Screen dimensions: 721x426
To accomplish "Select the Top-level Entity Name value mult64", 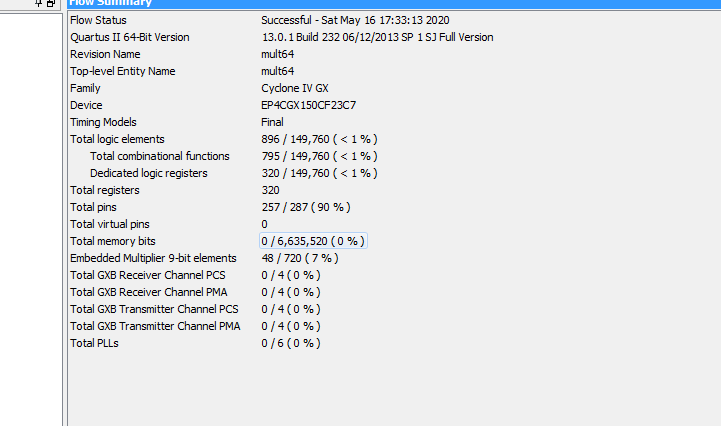I will pos(278,71).
